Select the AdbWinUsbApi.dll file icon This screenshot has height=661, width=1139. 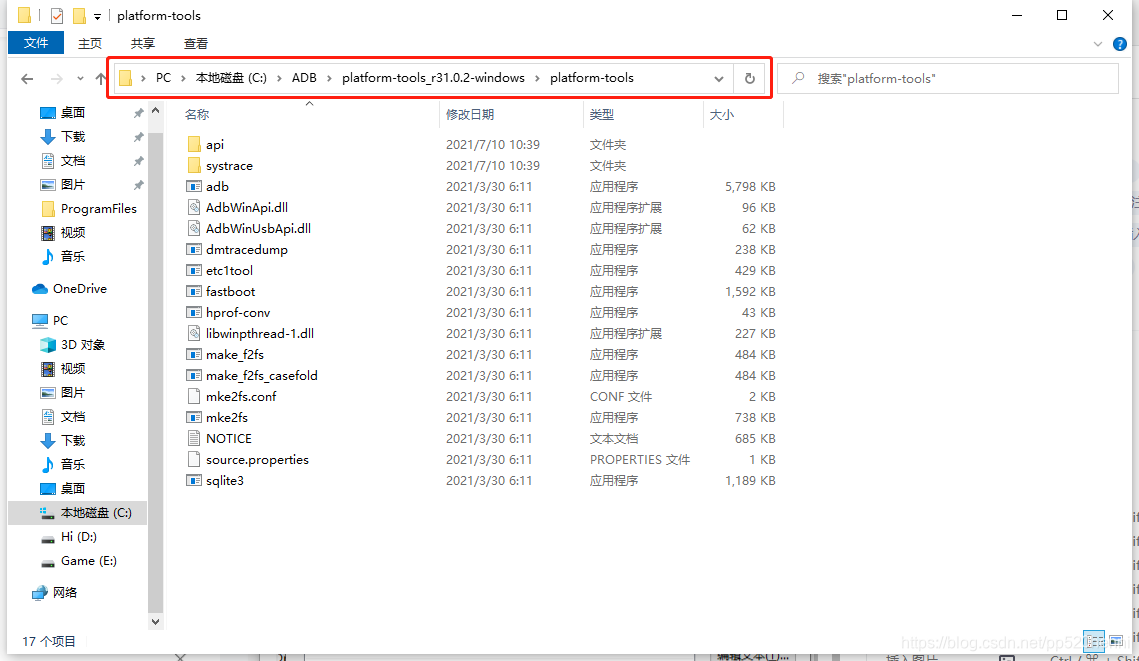click(194, 229)
